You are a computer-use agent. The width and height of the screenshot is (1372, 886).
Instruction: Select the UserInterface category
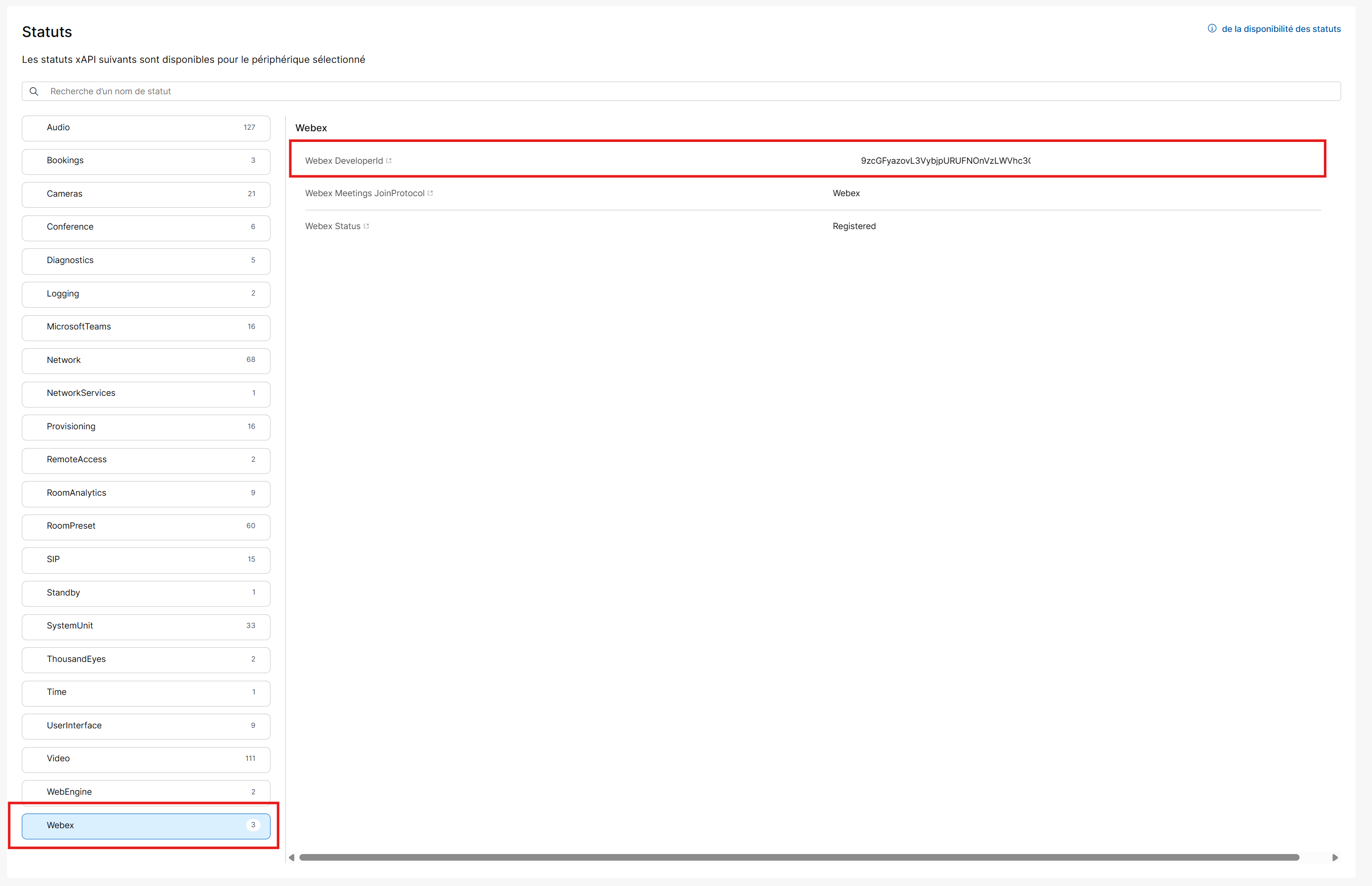pyautogui.click(x=146, y=726)
